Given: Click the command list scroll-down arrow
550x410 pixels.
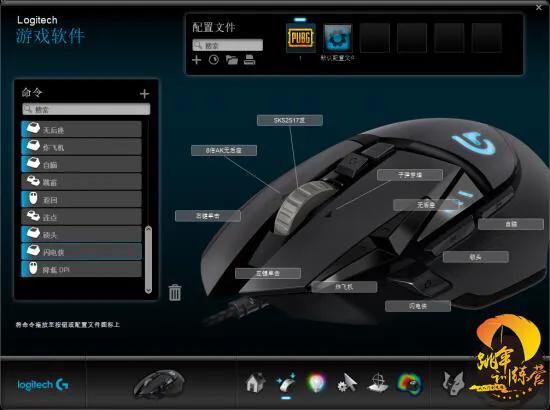Looking at the screenshot, I should click(148, 290).
